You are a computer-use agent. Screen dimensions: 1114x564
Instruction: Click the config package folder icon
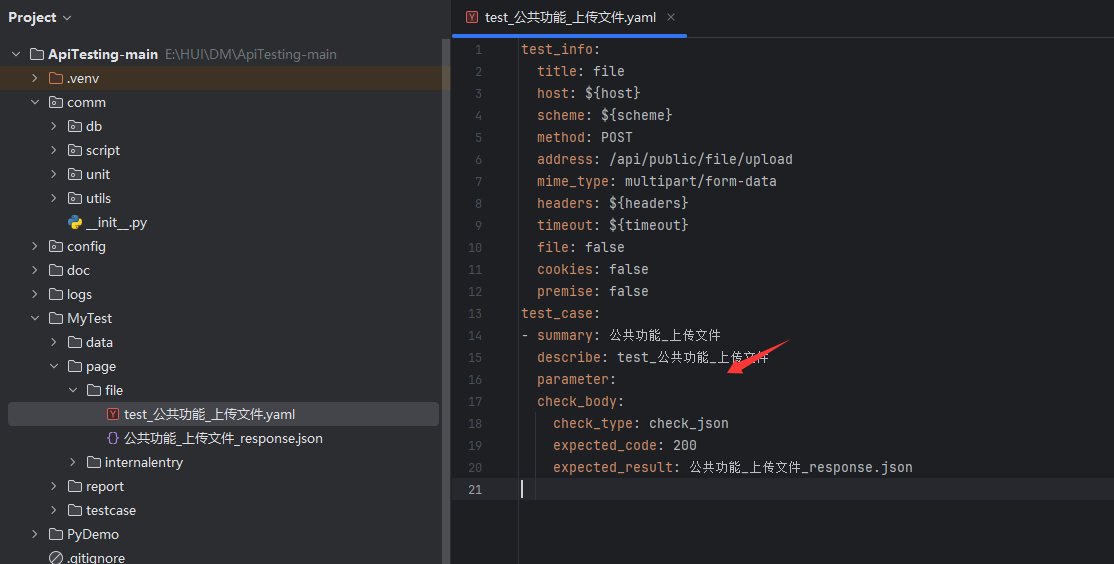55,246
